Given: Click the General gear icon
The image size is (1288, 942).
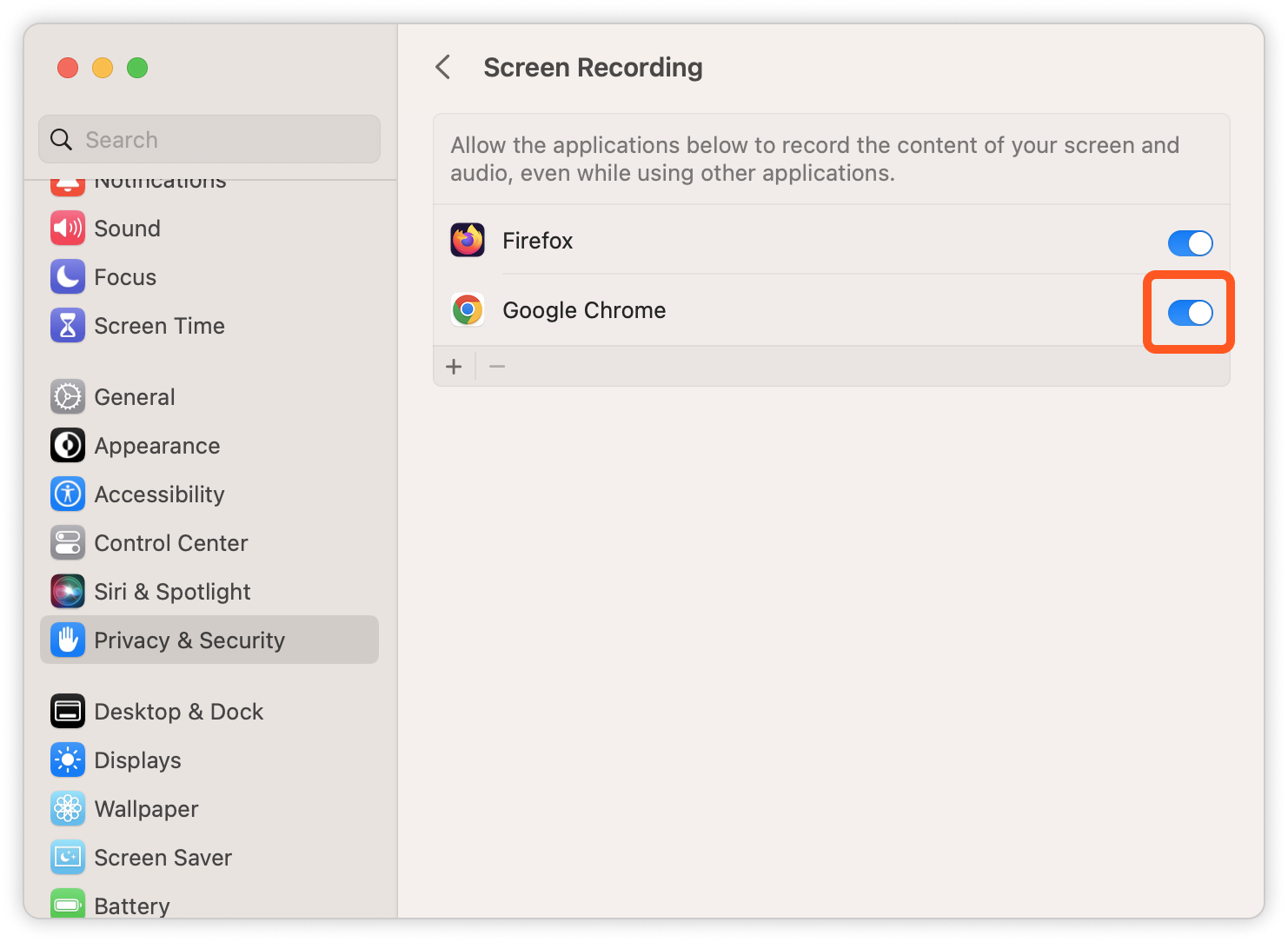Looking at the screenshot, I should coord(68,397).
